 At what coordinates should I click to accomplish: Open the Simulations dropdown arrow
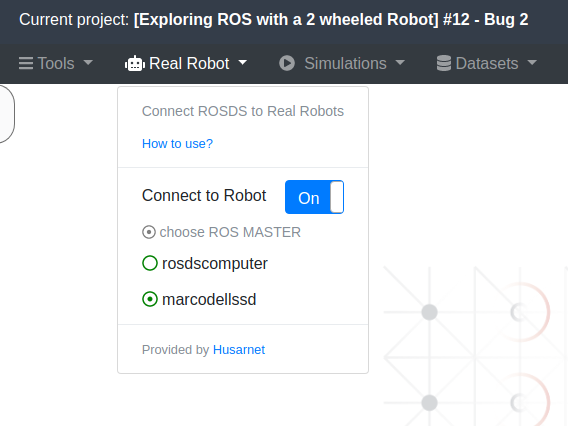[400, 63]
